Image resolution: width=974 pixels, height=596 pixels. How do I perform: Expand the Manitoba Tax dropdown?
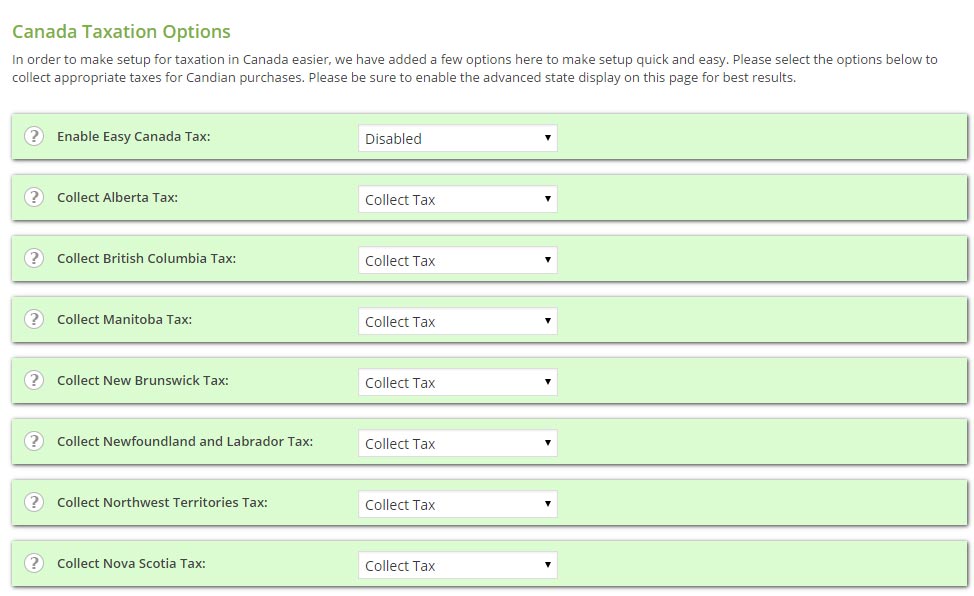[x=457, y=321]
